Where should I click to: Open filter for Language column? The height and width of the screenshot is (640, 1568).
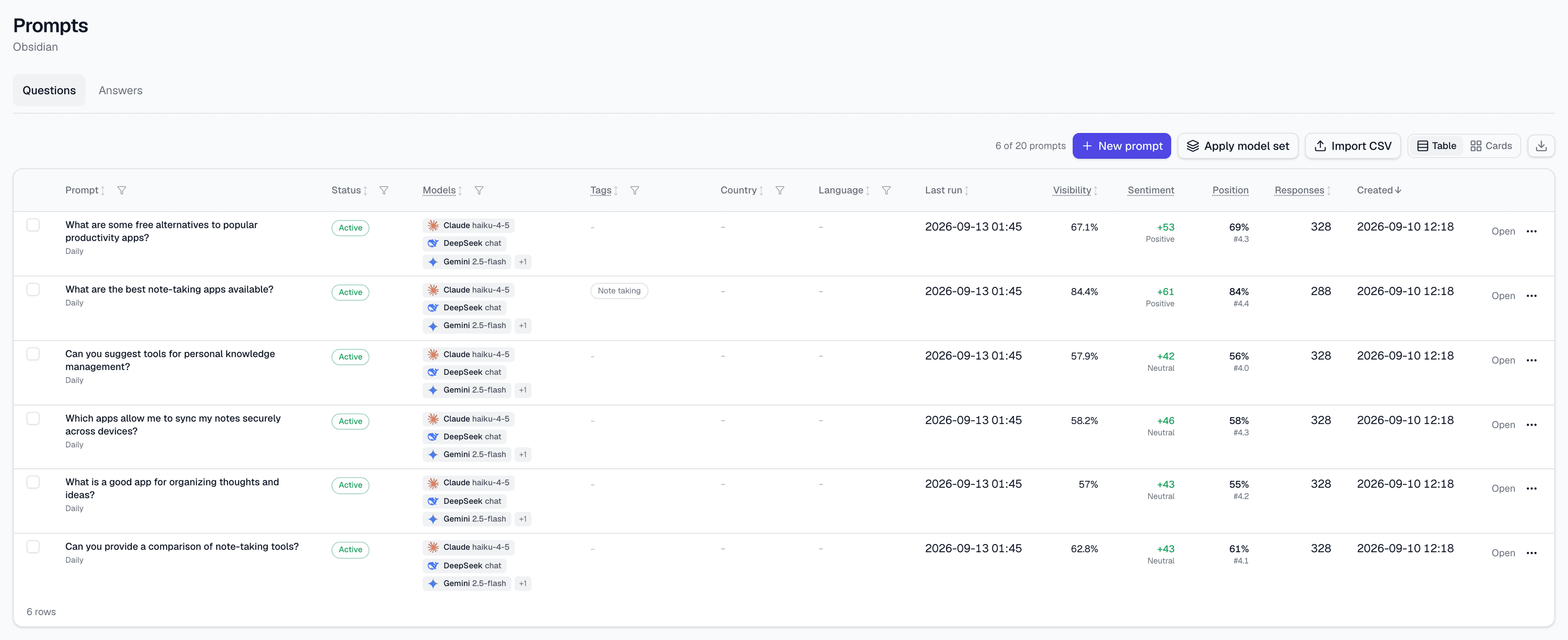(886, 191)
